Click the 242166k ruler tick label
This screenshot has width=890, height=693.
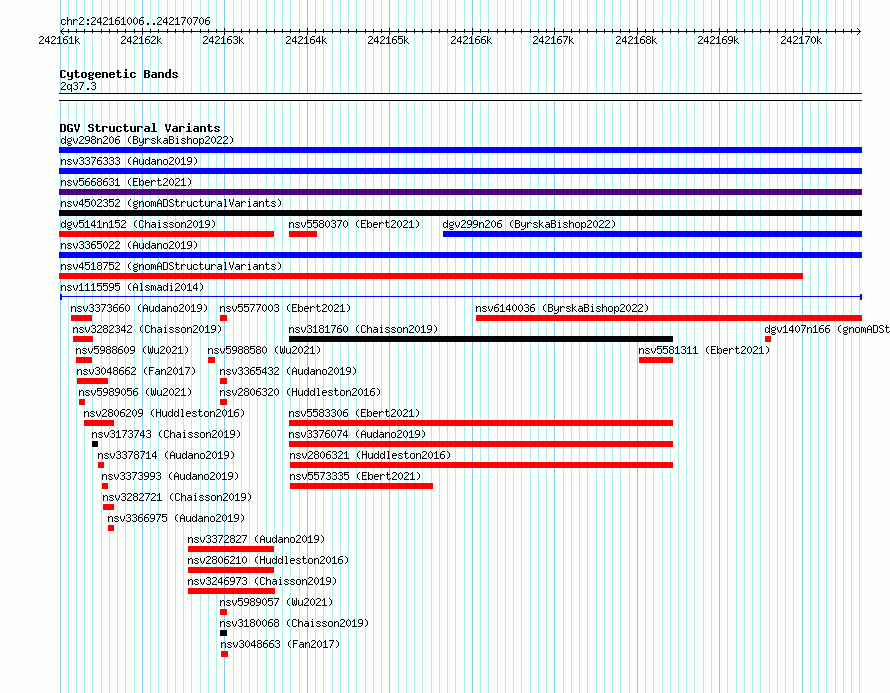pyautogui.click(x=471, y=40)
